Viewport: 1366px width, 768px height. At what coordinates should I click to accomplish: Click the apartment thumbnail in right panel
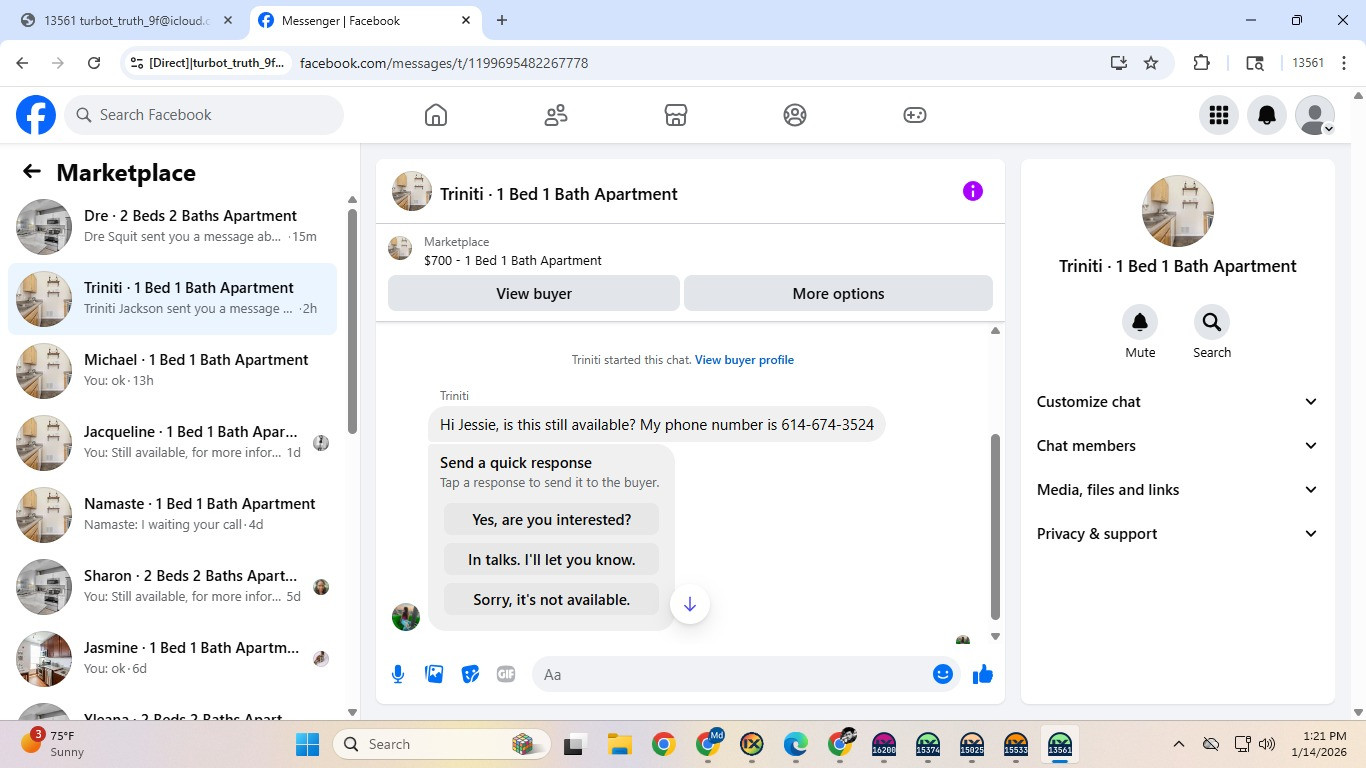tap(1178, 211)
